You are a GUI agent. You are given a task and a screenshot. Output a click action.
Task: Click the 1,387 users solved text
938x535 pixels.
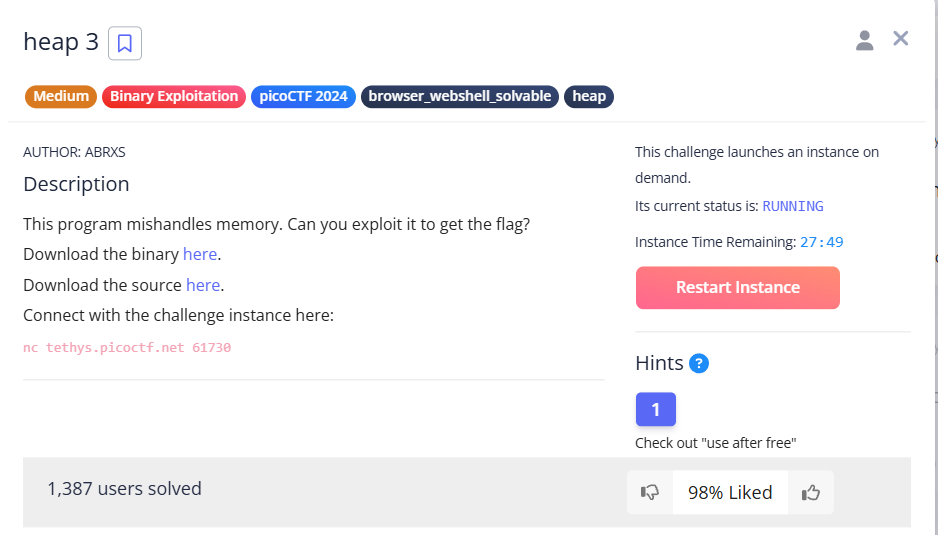(124, 489)
